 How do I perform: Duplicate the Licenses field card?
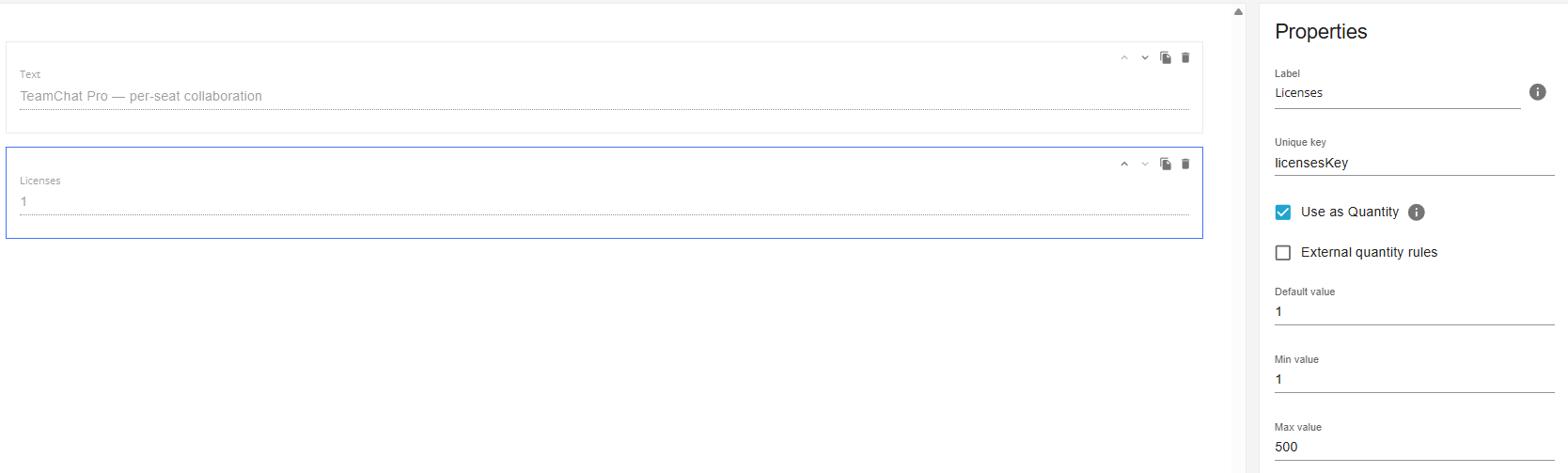tap(1166, 164)
